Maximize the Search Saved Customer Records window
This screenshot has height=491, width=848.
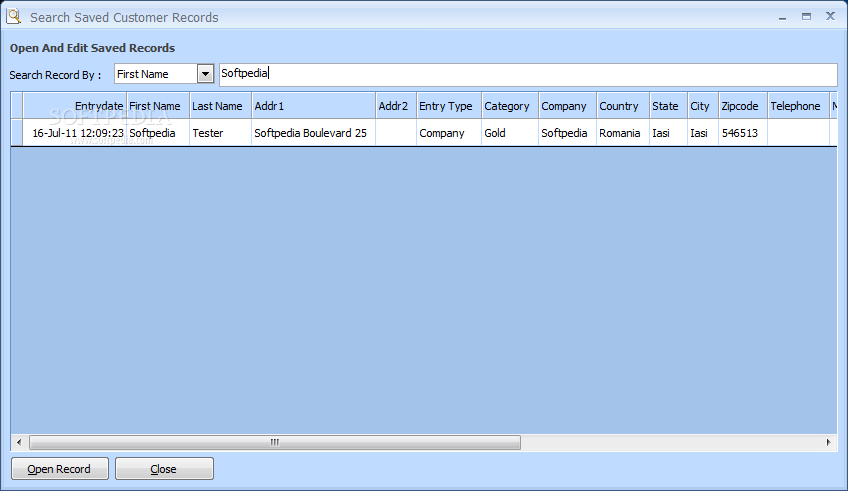[806, 17]
